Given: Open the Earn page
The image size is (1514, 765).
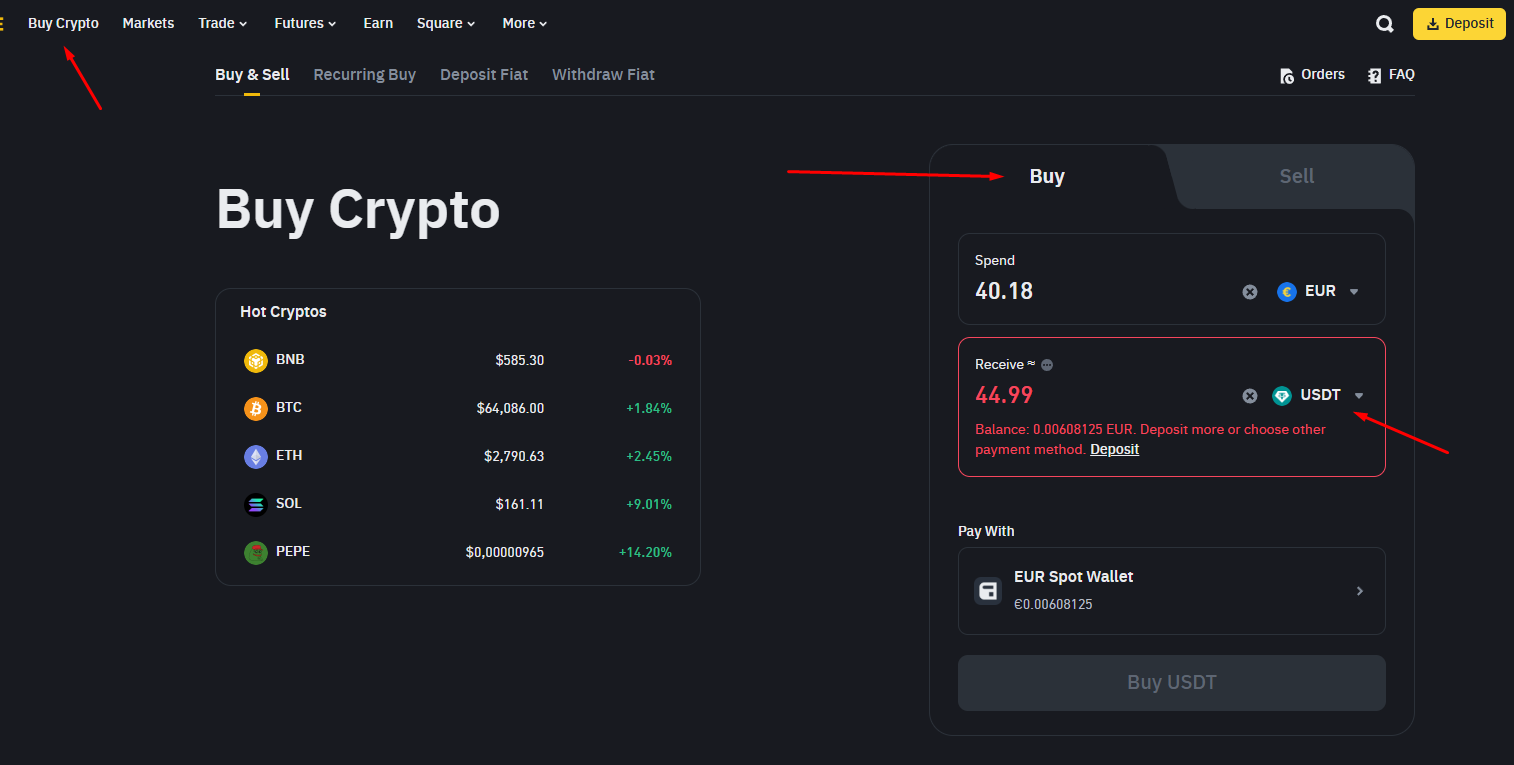Looking at the screenshot, I should pyautogui.click(x=378, y=23).
